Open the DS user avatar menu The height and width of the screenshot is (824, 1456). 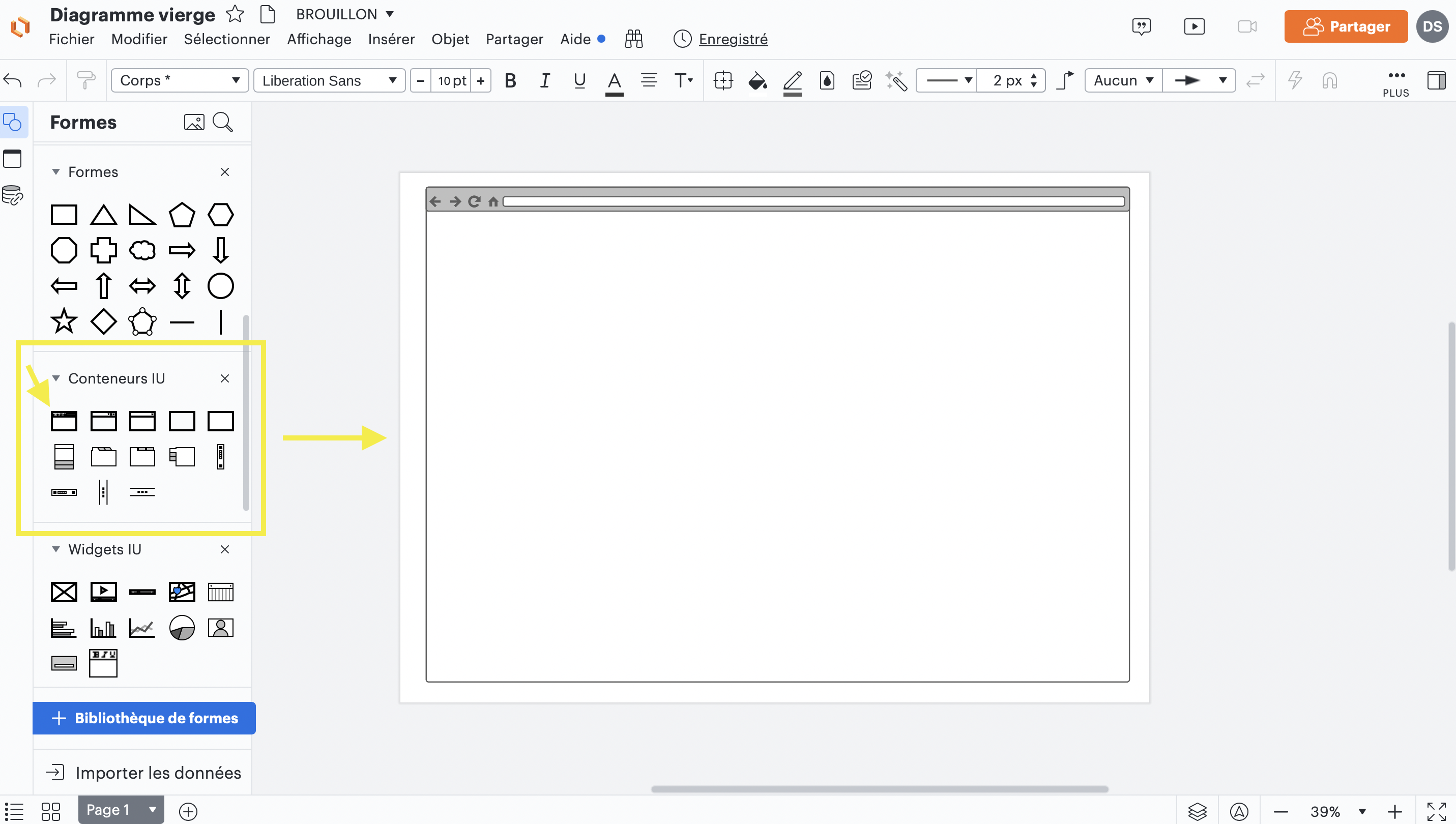coord(1432,26)
